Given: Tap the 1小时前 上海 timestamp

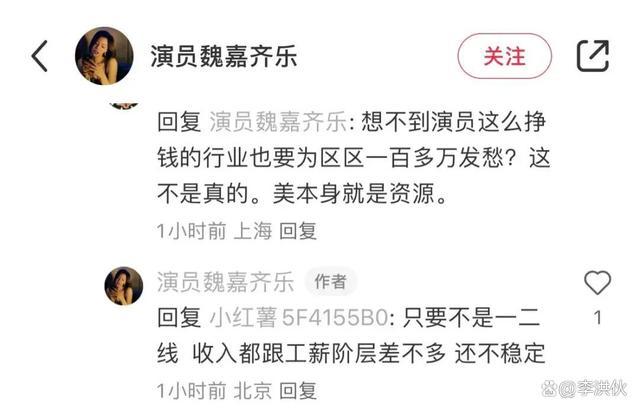Looking at the screenshot, I should (214, 231).
